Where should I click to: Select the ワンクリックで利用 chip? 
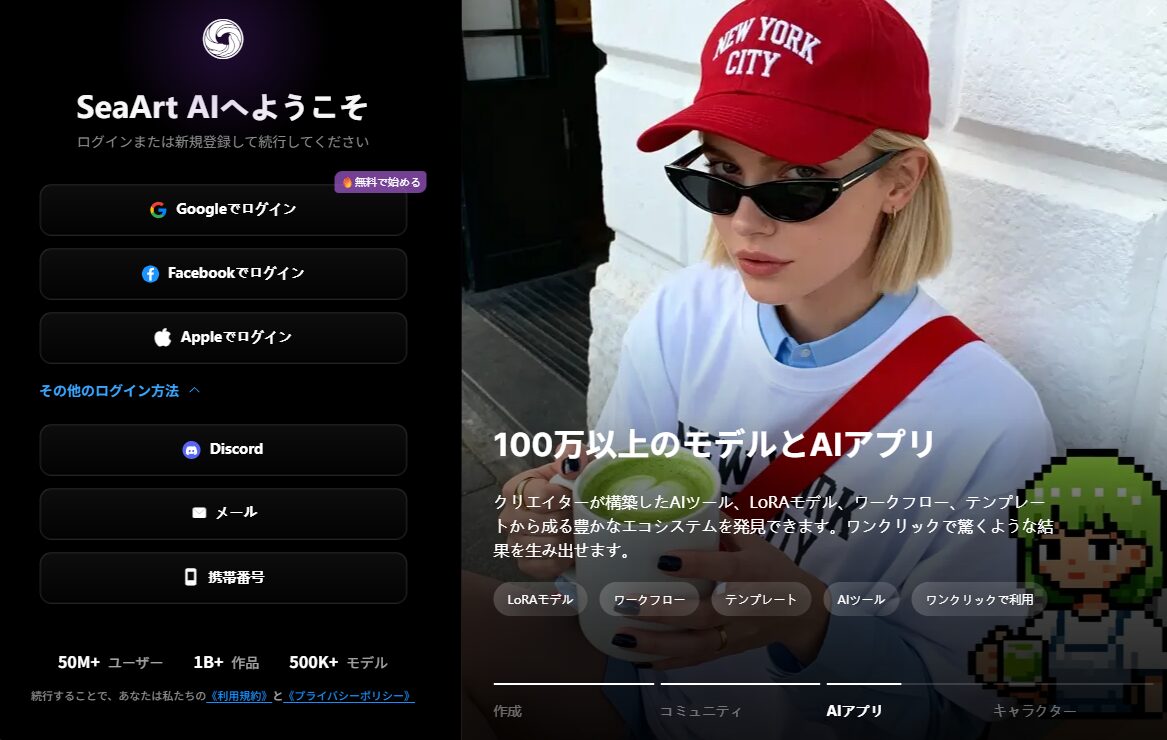coord(979,599)
